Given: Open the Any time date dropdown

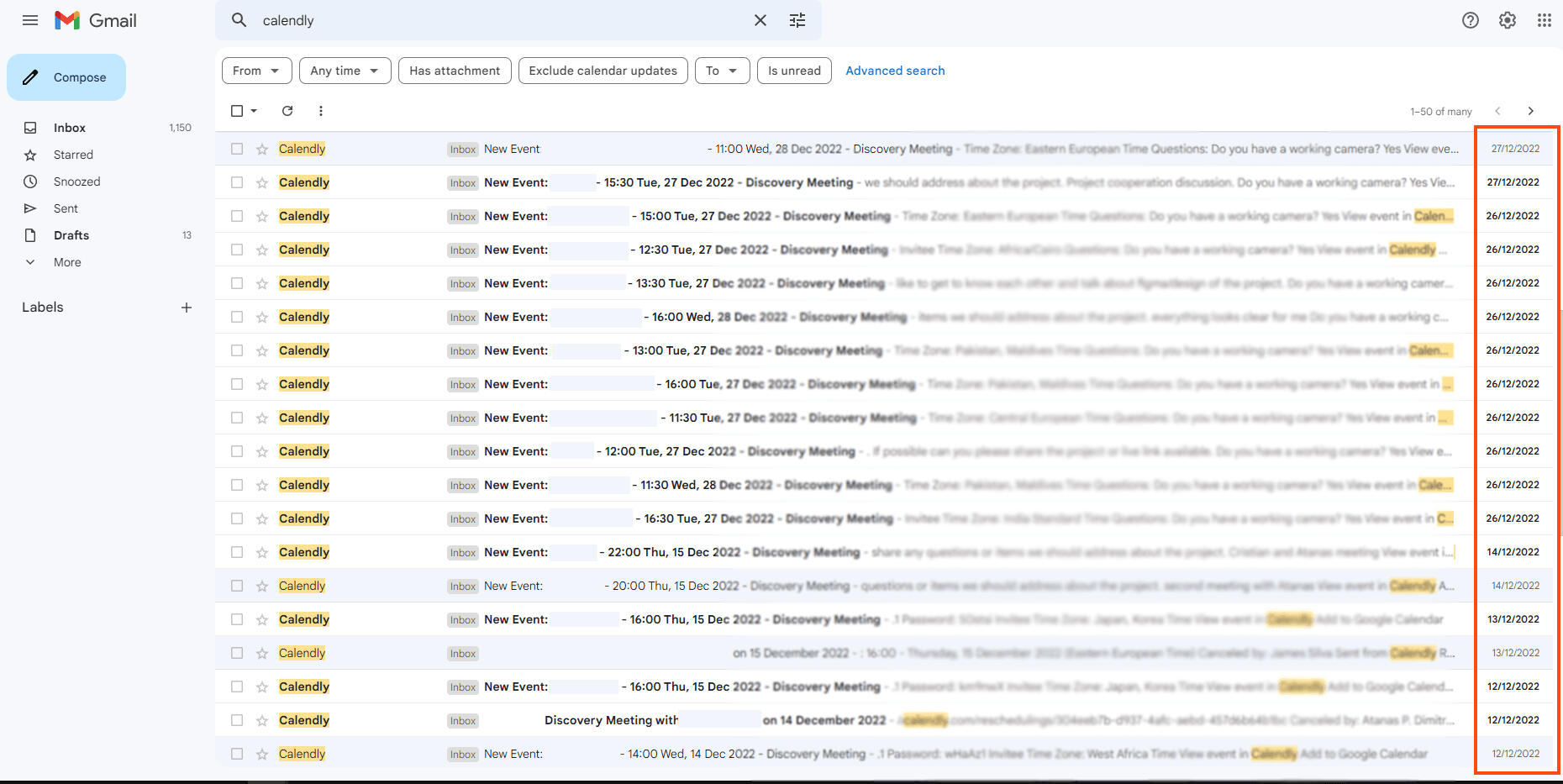Looking at the screenshot, I should pos(345,71).
